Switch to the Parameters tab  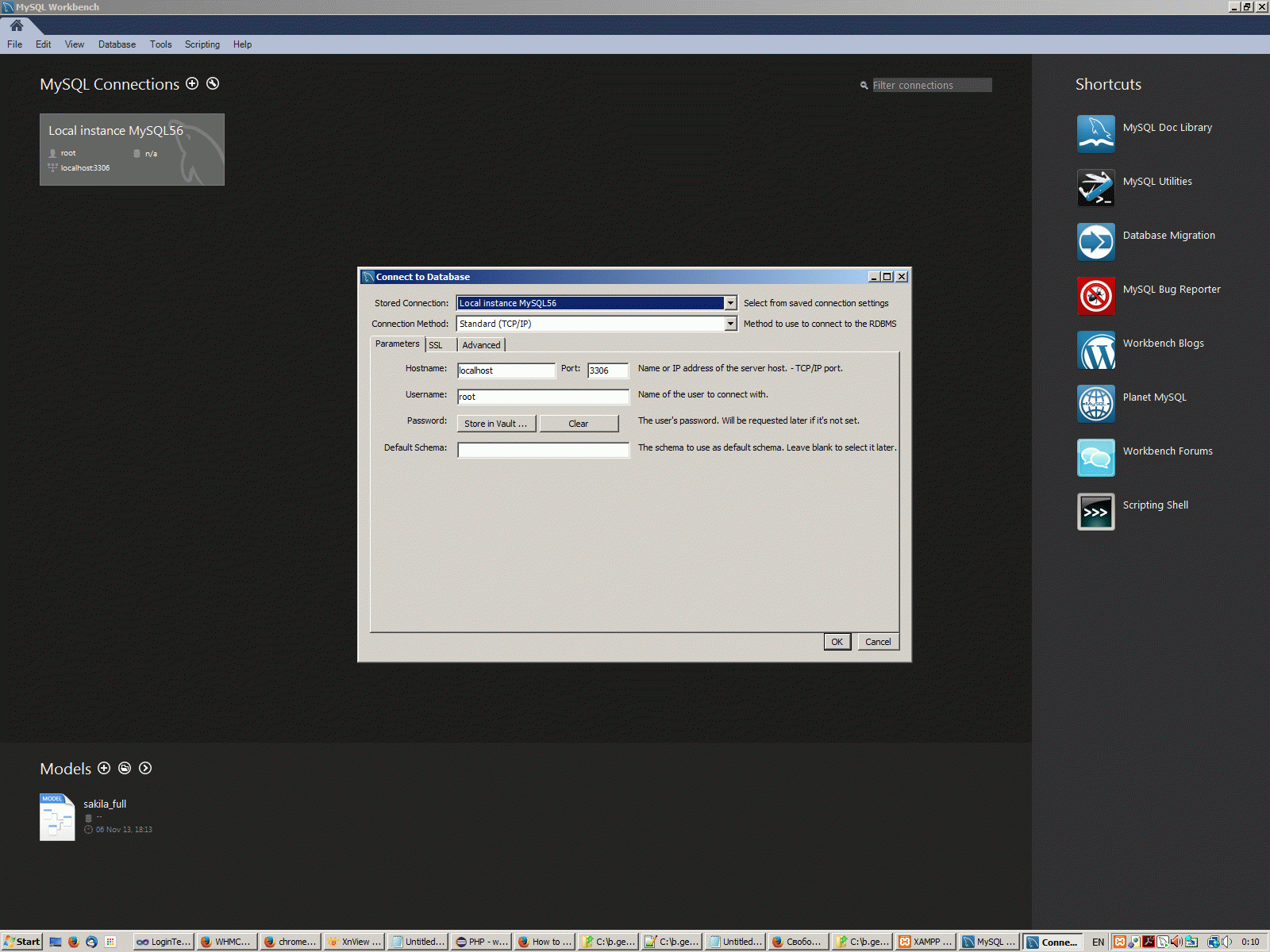click(398, 344)
